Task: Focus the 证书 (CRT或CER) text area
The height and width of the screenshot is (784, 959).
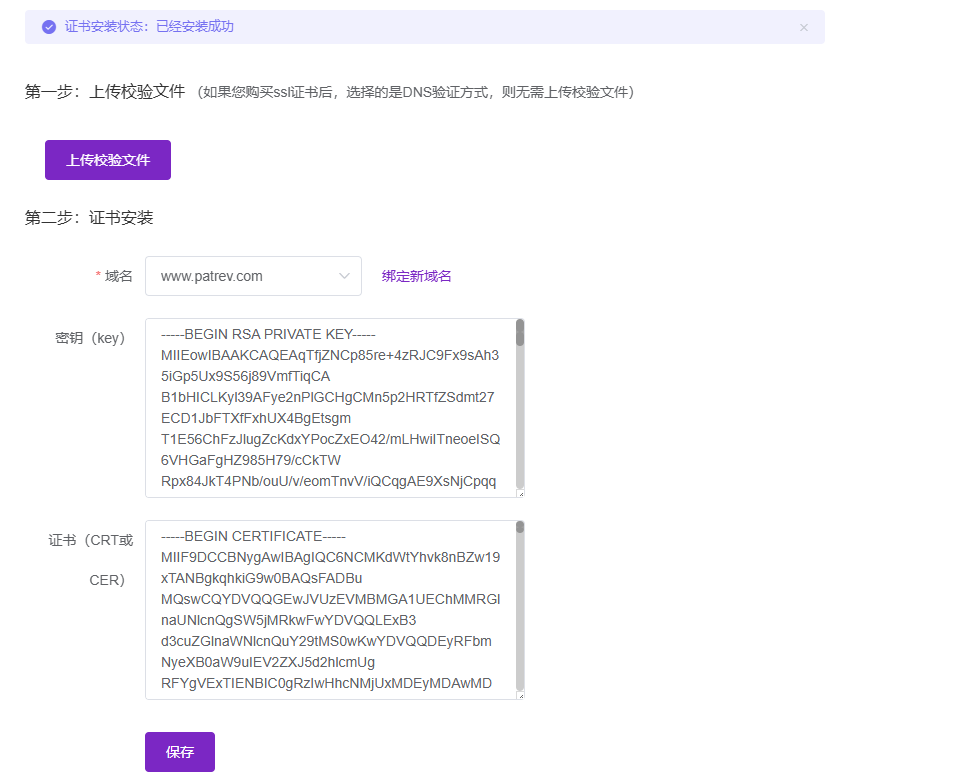Action: coord(330,609)
